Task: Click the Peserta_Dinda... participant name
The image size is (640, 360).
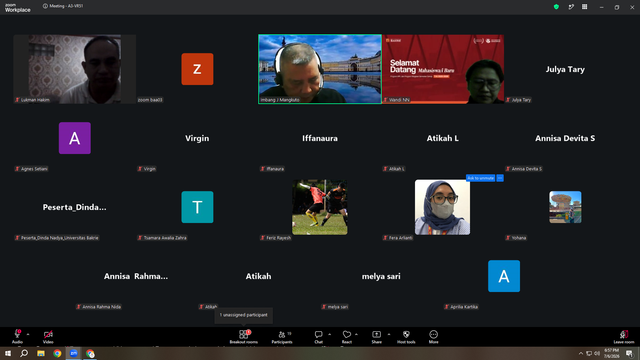Action: click(75, 207)
